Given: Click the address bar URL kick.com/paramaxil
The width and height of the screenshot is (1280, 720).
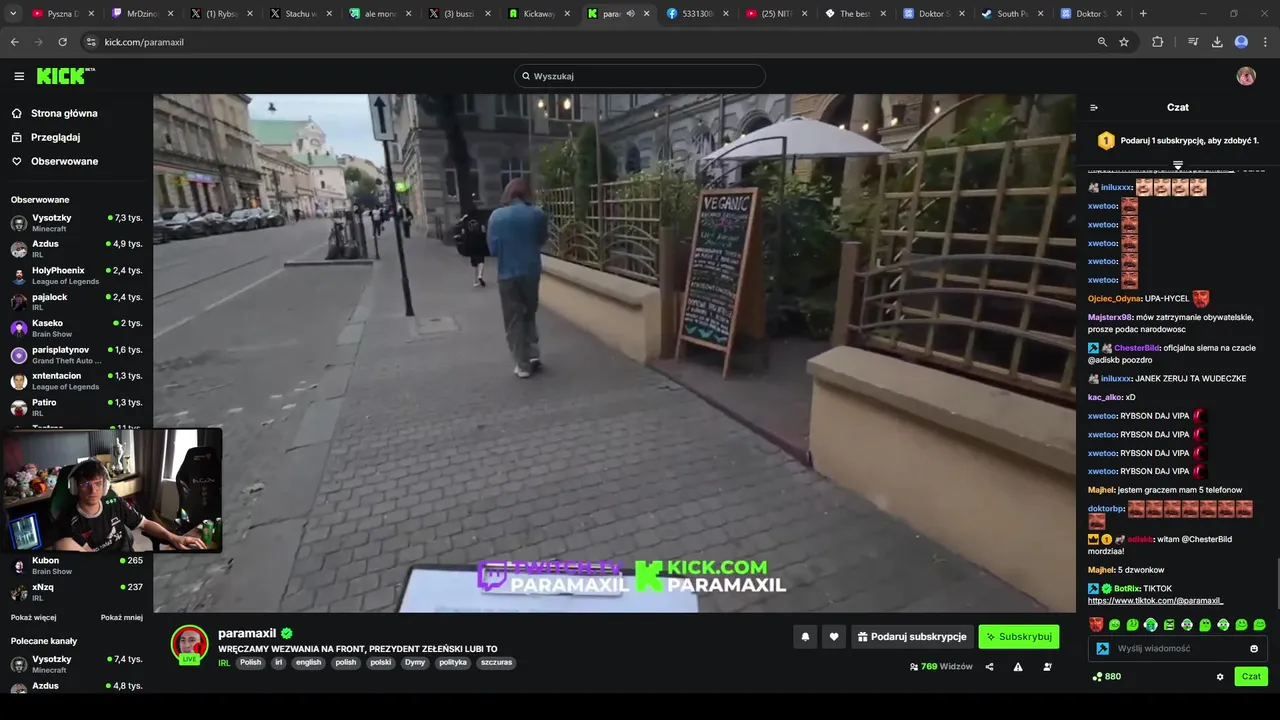Looking at the screenshot, I should point(144,42).
